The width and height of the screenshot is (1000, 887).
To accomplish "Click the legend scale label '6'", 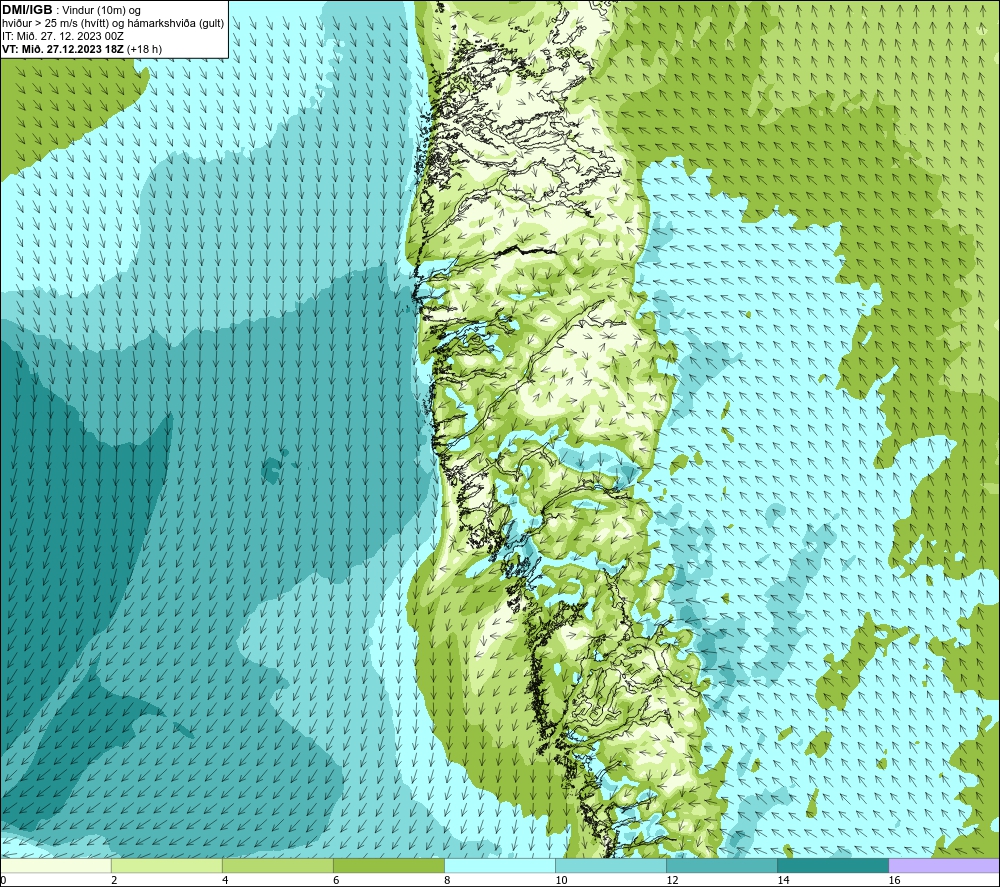I will click(336, 880).
